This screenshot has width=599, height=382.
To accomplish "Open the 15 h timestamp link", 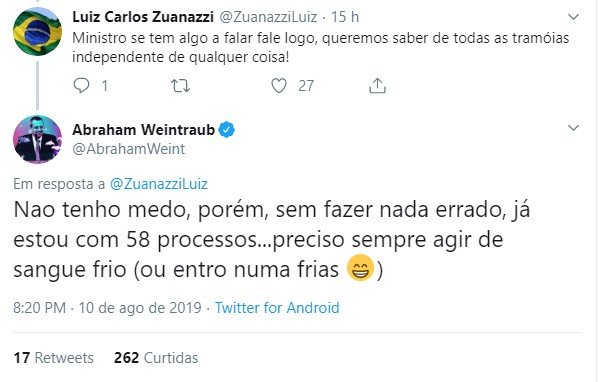I will (345, 17).
